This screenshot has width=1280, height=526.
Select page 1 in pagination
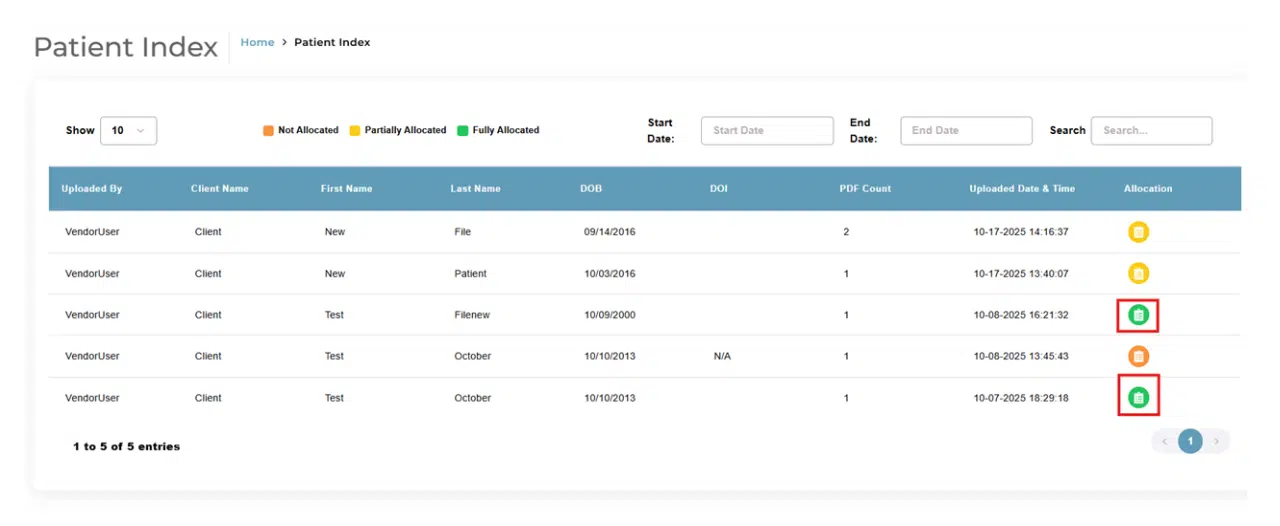tap(1190, 441)
